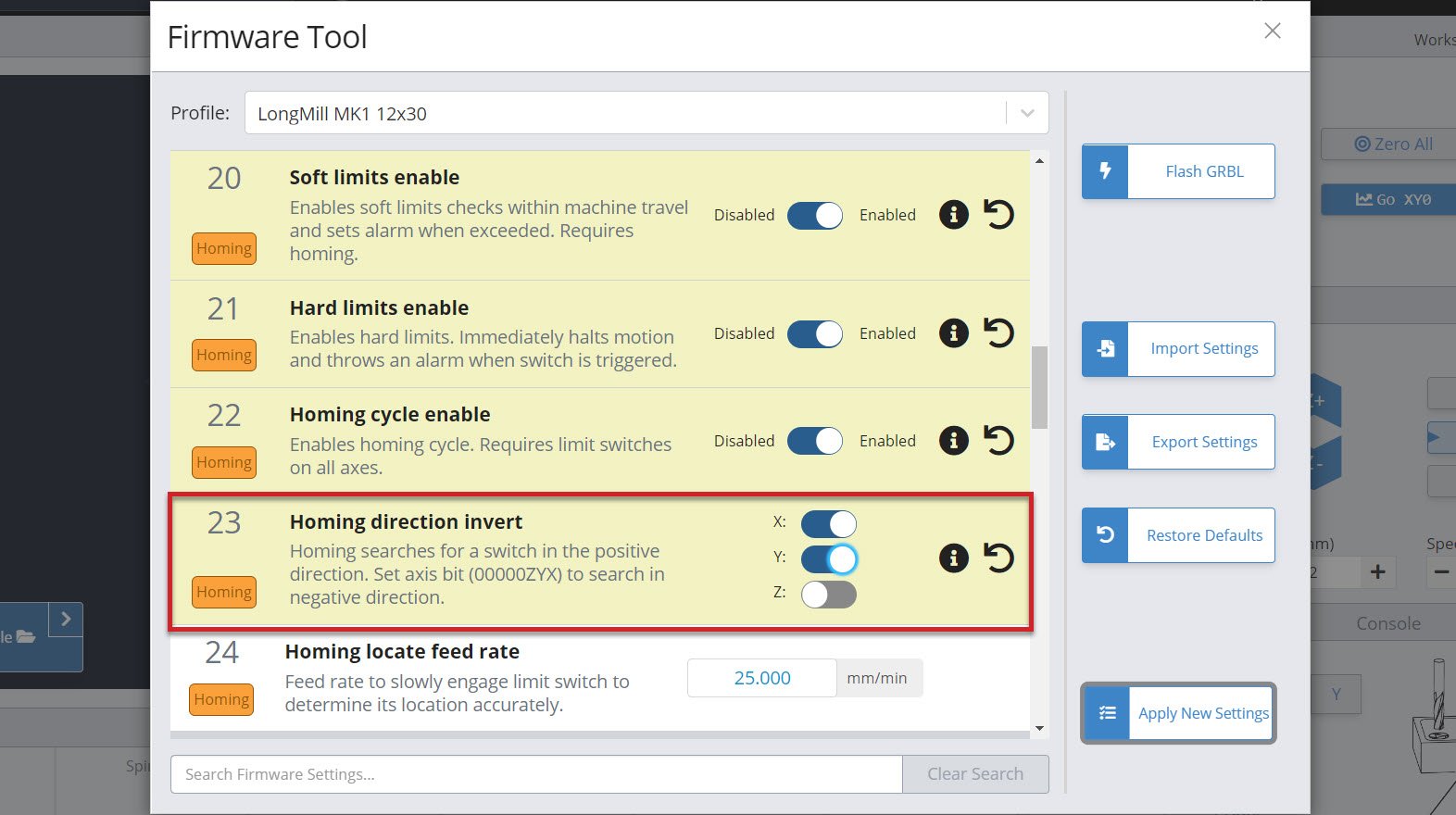Expand the left side panel chevron
Image resolution: width=1456 pixels, height=815 pixels.
66,619
